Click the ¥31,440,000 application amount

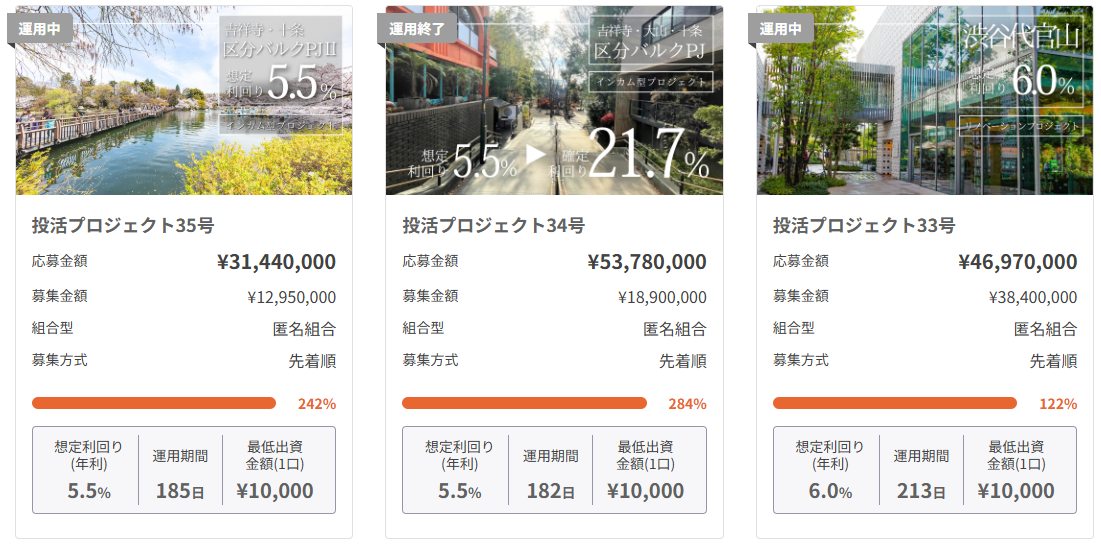pyautogui.click(x=276, y=262)
